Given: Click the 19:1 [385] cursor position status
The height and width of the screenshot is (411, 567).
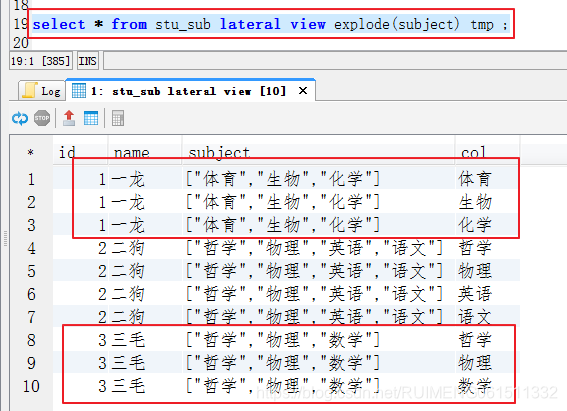Looking at the screenshot, I should 40,61.
